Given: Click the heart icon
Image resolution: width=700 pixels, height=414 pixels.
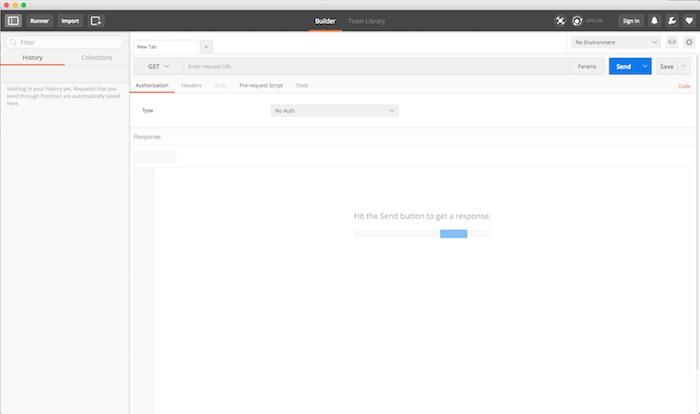Looking at the screenshot, I should pos(689,21).
